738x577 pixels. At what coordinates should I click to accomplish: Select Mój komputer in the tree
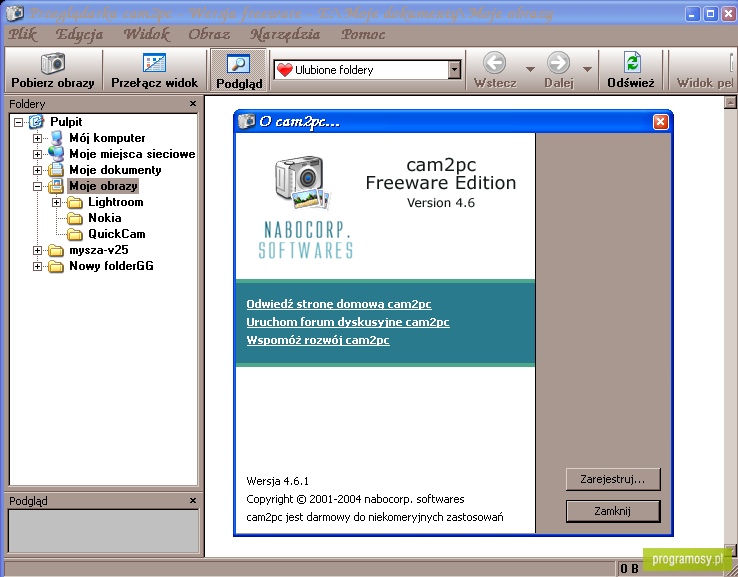[107, 138]
